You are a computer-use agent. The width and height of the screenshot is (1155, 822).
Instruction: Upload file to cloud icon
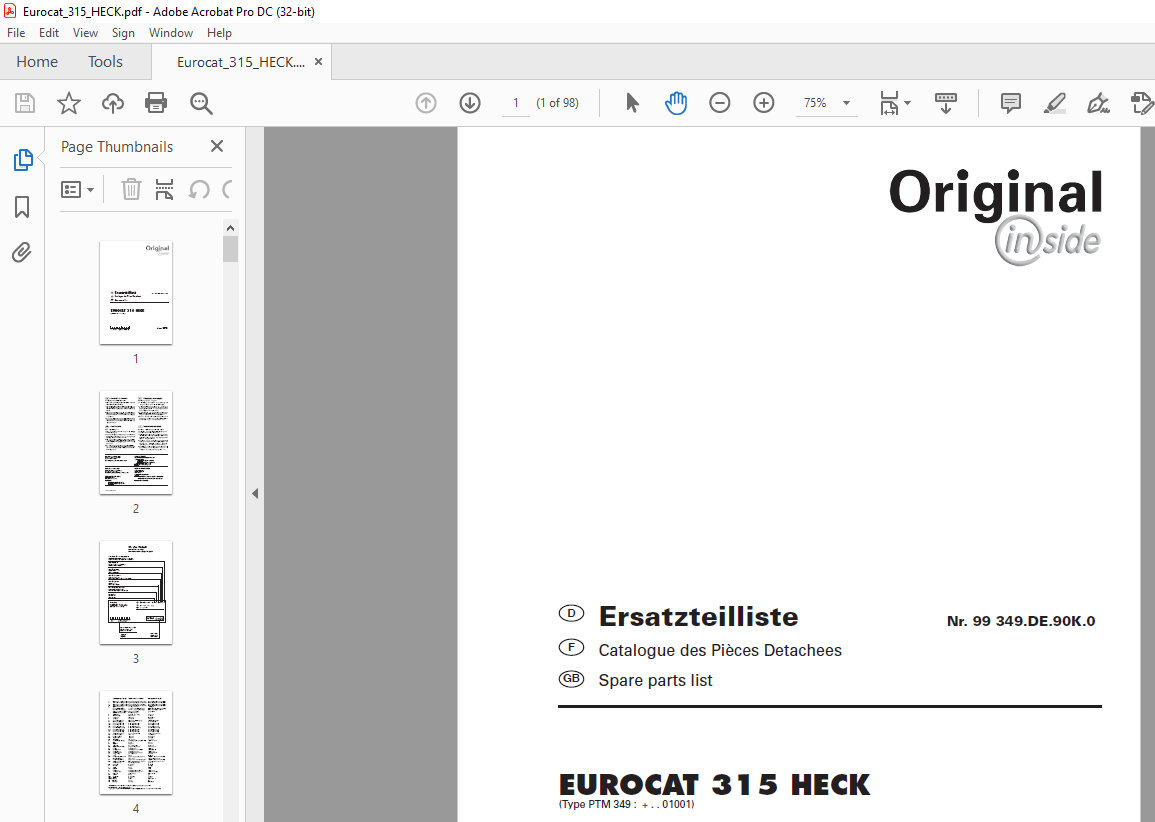point(113,103)
